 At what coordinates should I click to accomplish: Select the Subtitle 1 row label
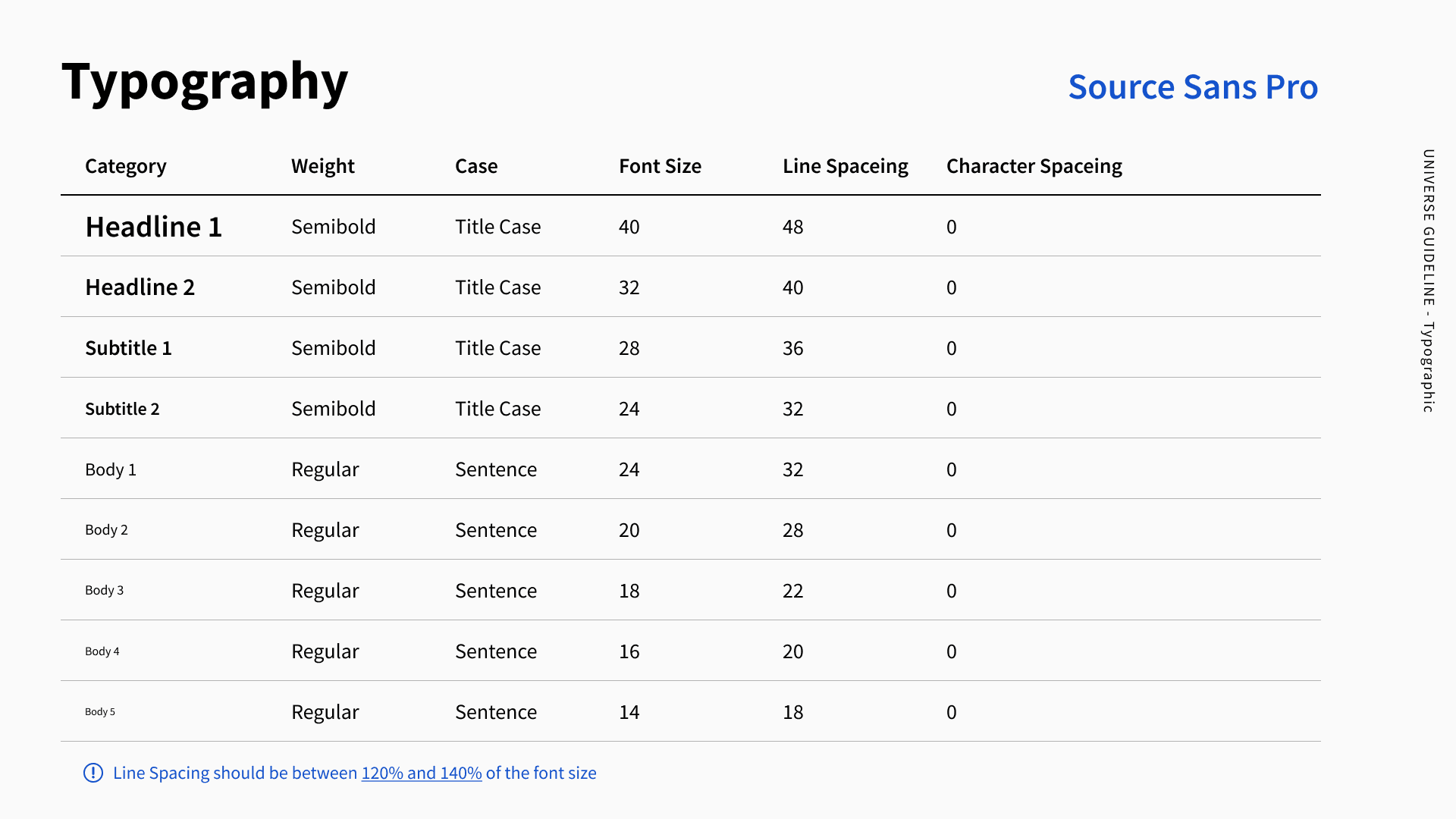point(128,348)
